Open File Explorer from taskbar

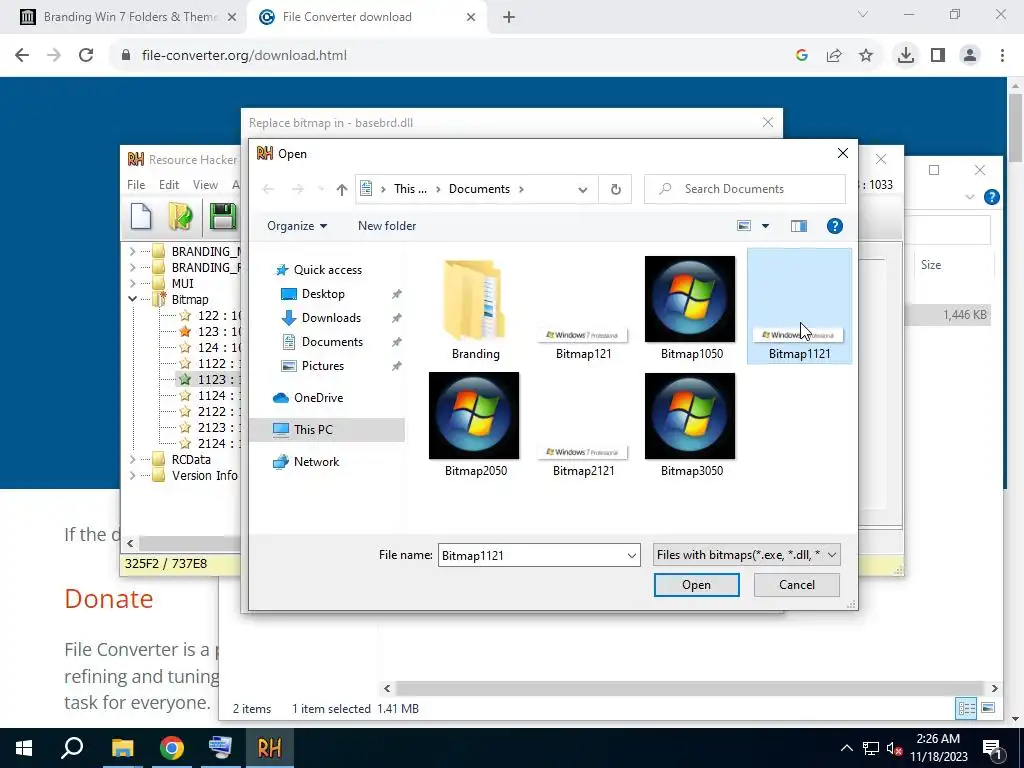click(122, 748)
